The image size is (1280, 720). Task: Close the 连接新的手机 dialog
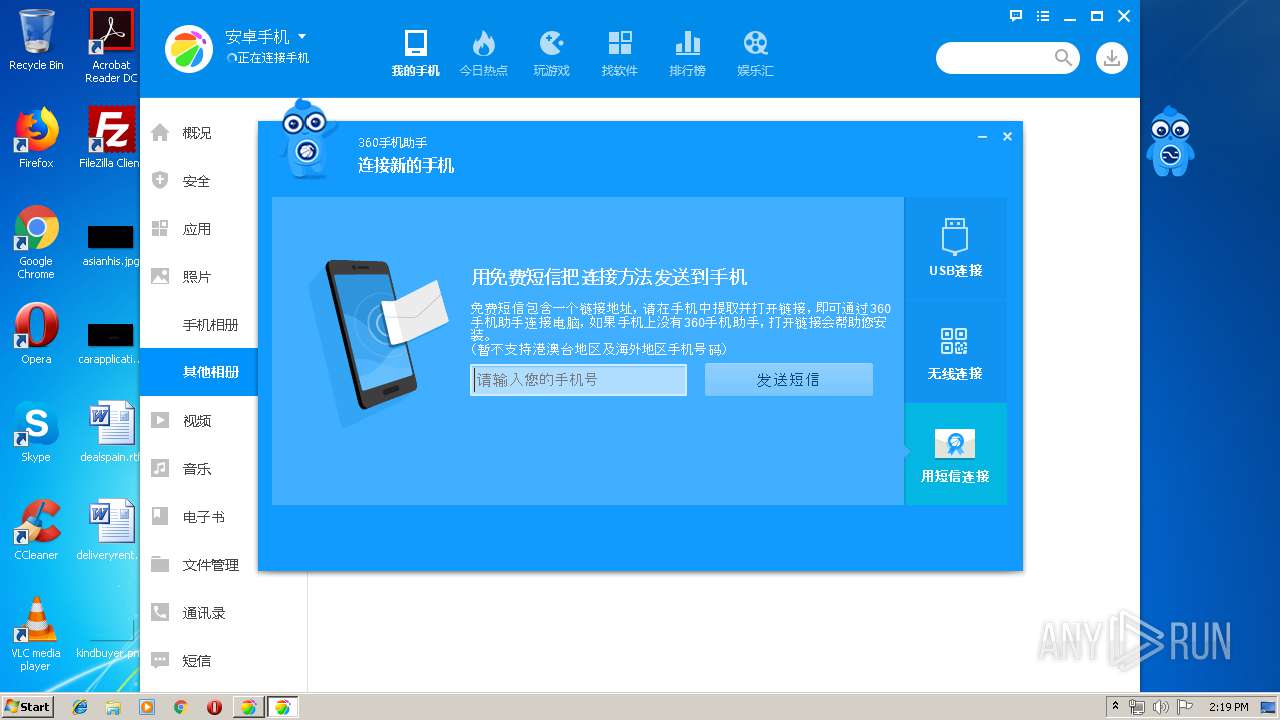click(x=1007, y=137)
